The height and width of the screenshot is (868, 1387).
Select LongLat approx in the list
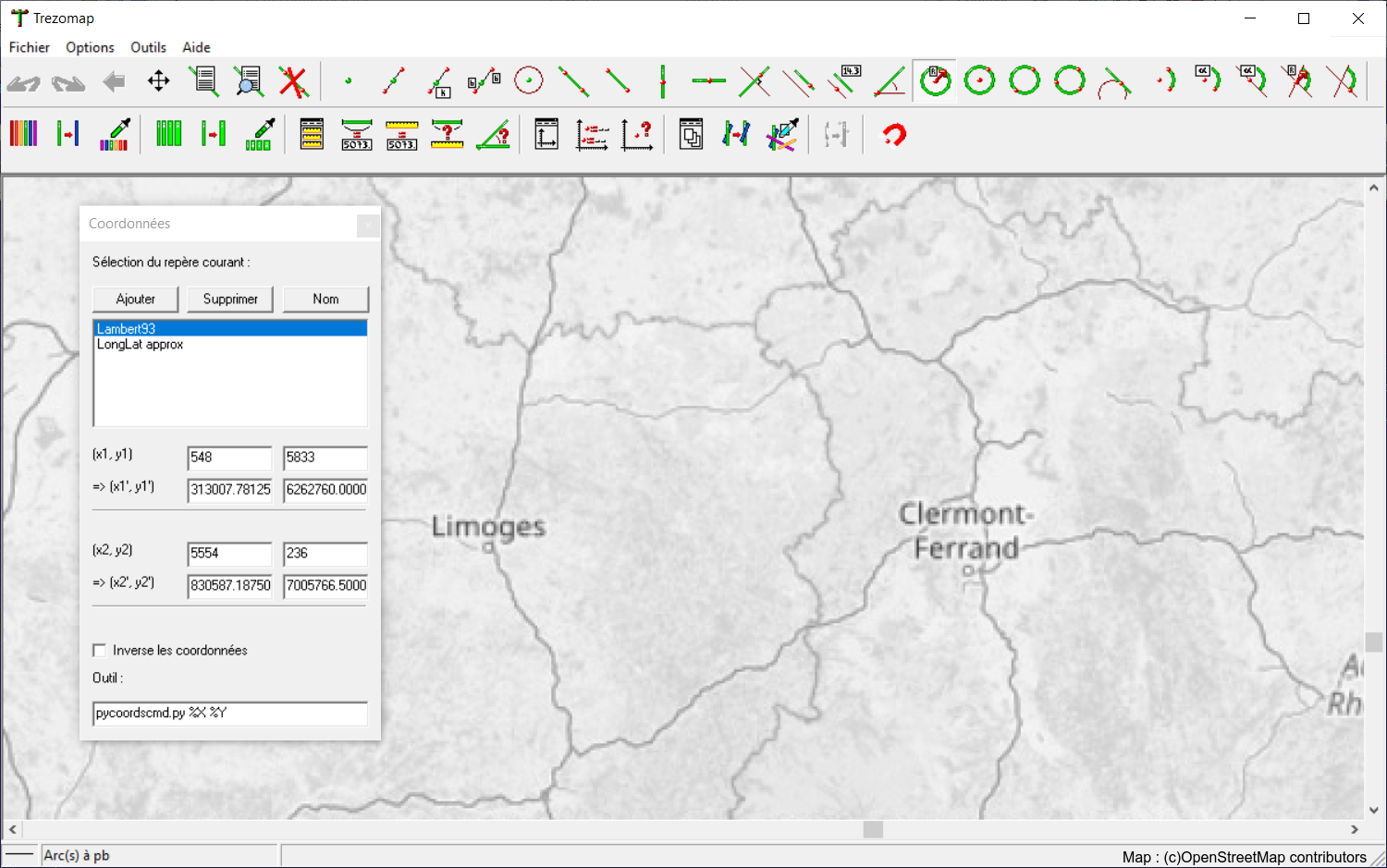[x=141, y=344]
